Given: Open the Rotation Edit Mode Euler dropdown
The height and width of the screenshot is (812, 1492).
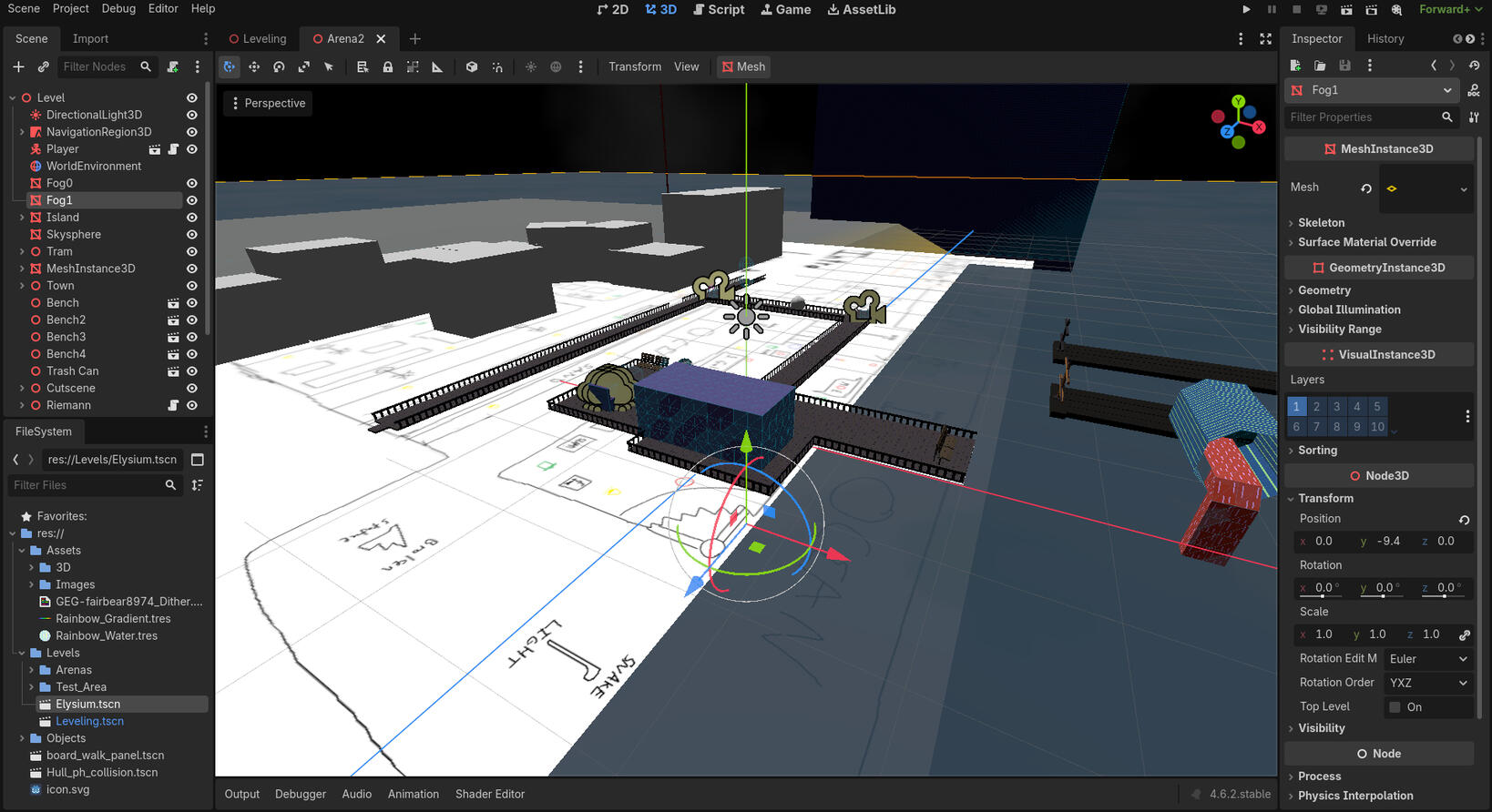Looking at the screenshot, I should click(x=1428, y=659).
